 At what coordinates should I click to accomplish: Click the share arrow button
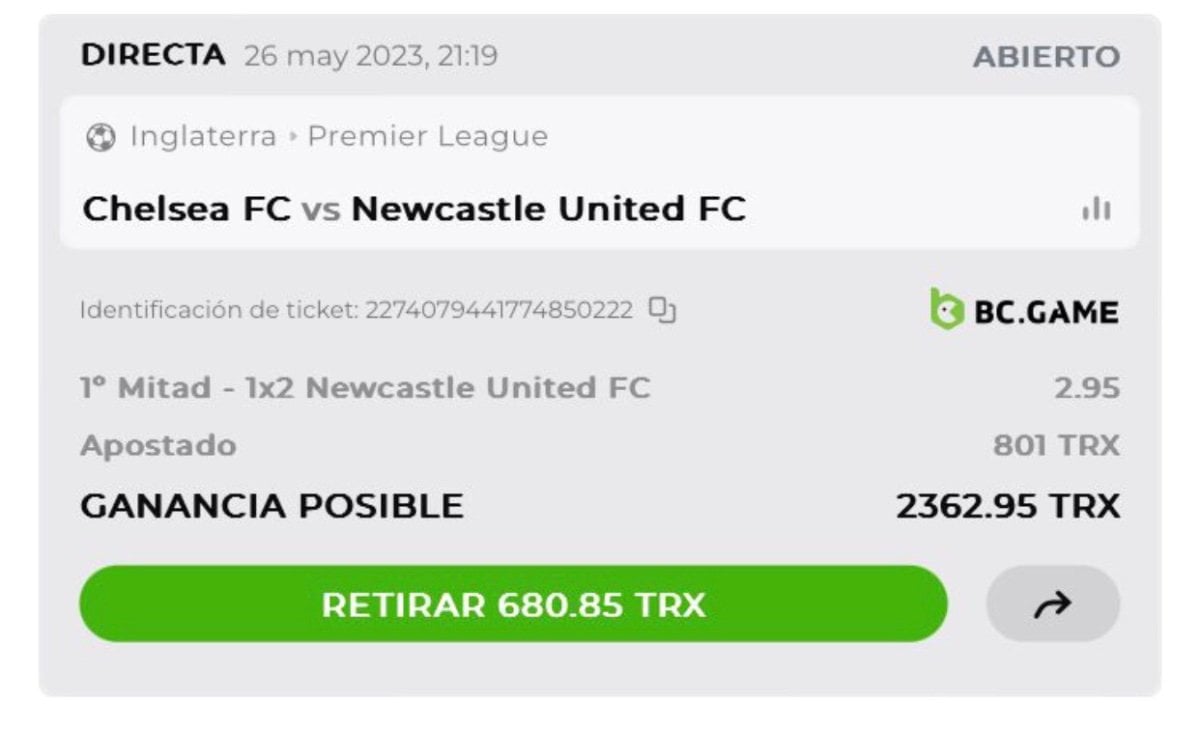[x=1053, y=603]
